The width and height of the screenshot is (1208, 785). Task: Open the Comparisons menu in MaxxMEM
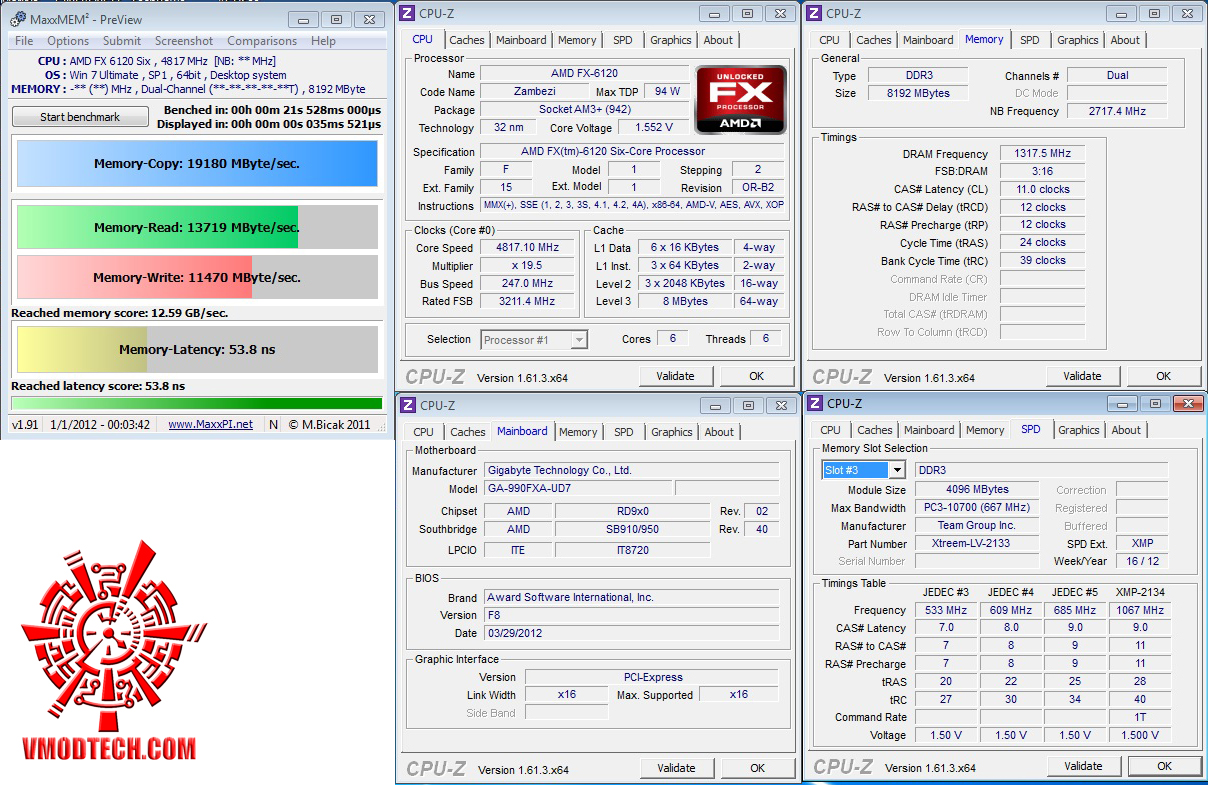(x=262, y=41)
